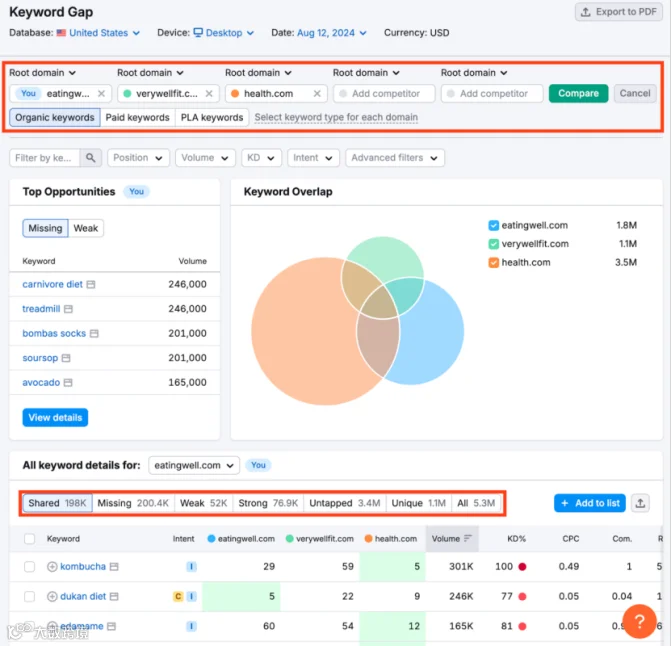Switch to the Untapped 3.4M tab
The image size is (671, 646).
[x=344, y=503]
